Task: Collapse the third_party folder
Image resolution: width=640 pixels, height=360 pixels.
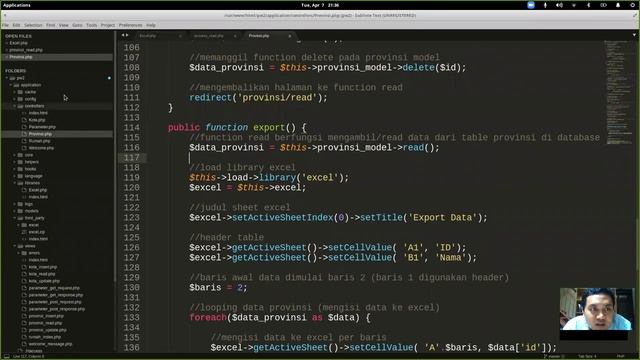Action: click(x=15, y=218)
